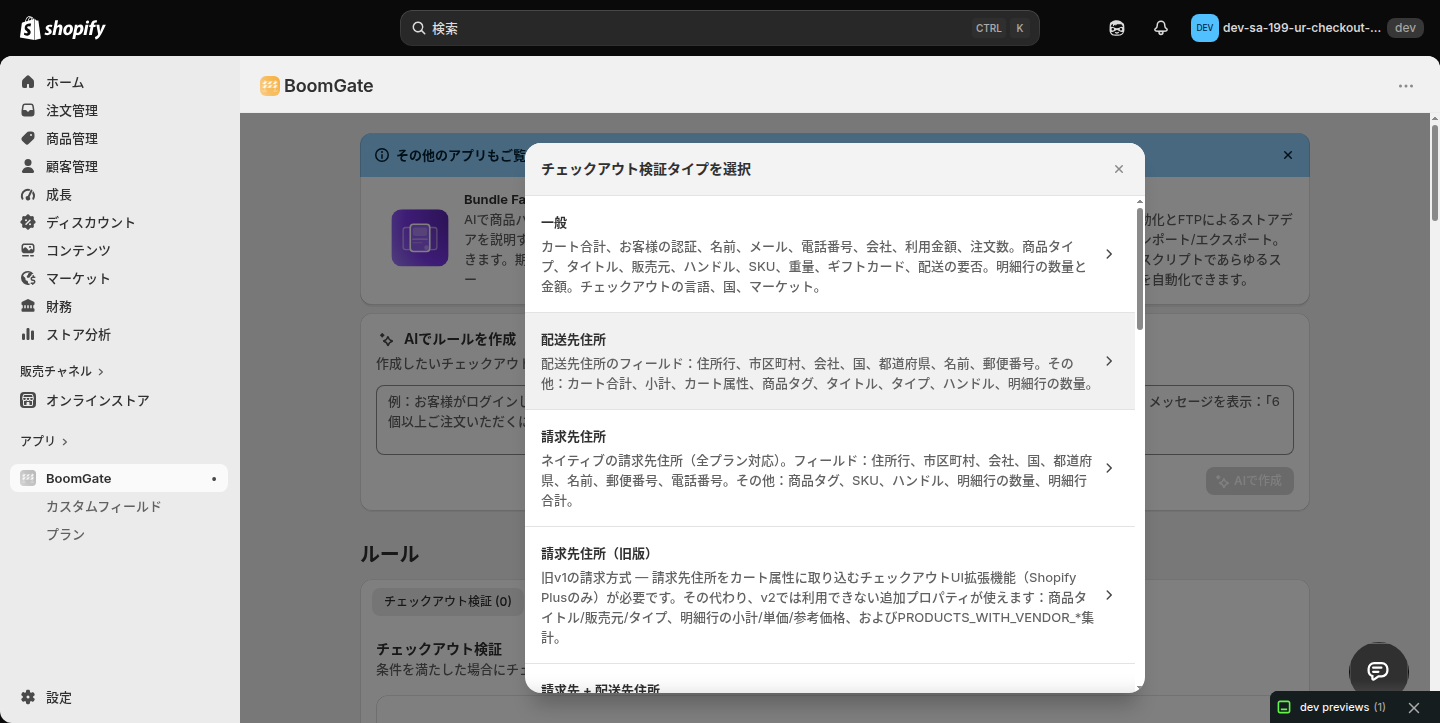Open カスタムフィールド submenu item
This screenshot has width=1440, height=723.
point(104,506)
